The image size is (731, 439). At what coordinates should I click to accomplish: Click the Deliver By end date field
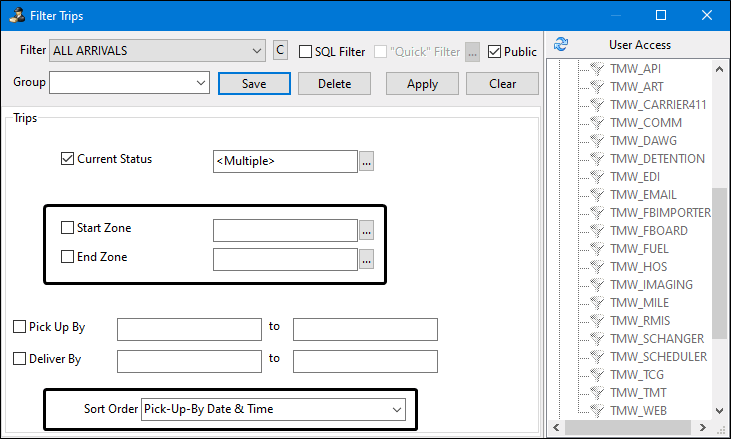click(x=366, y=361)
